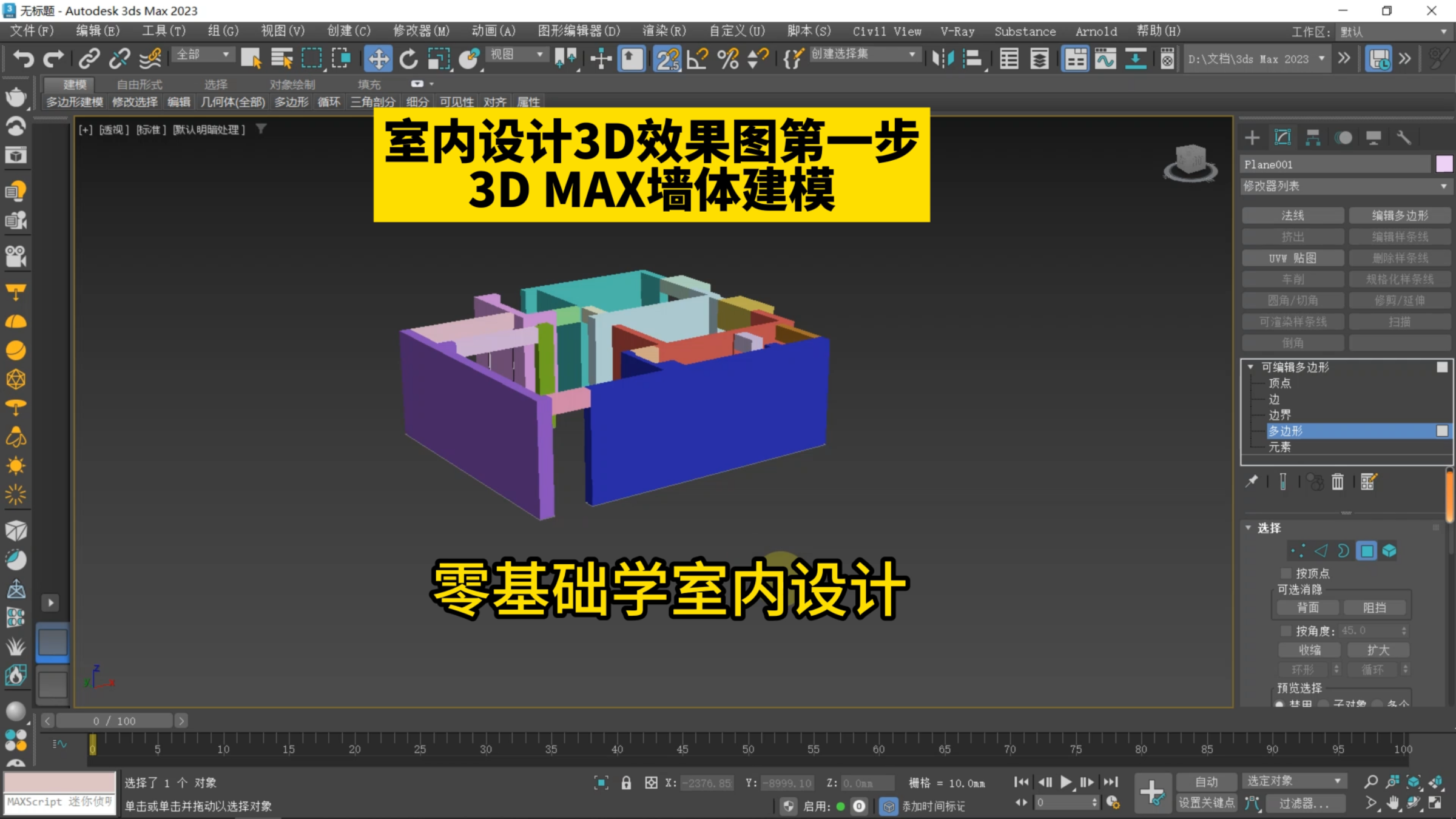Toggle the 2.5D Snaps tool

pyautogui.click(x=667, y=59)
